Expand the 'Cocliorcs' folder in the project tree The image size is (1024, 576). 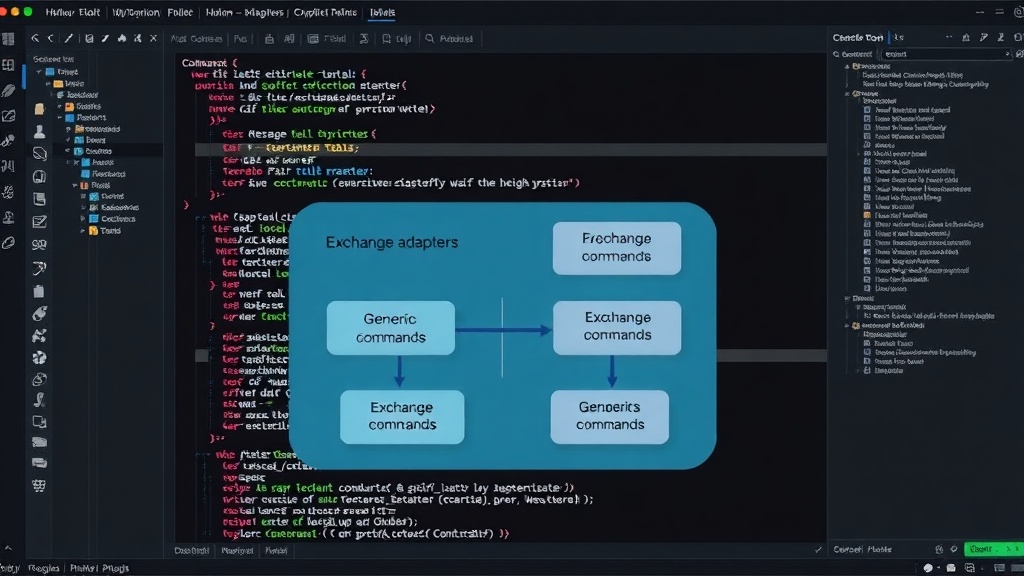pyautogui.click(x=84, y=219)
